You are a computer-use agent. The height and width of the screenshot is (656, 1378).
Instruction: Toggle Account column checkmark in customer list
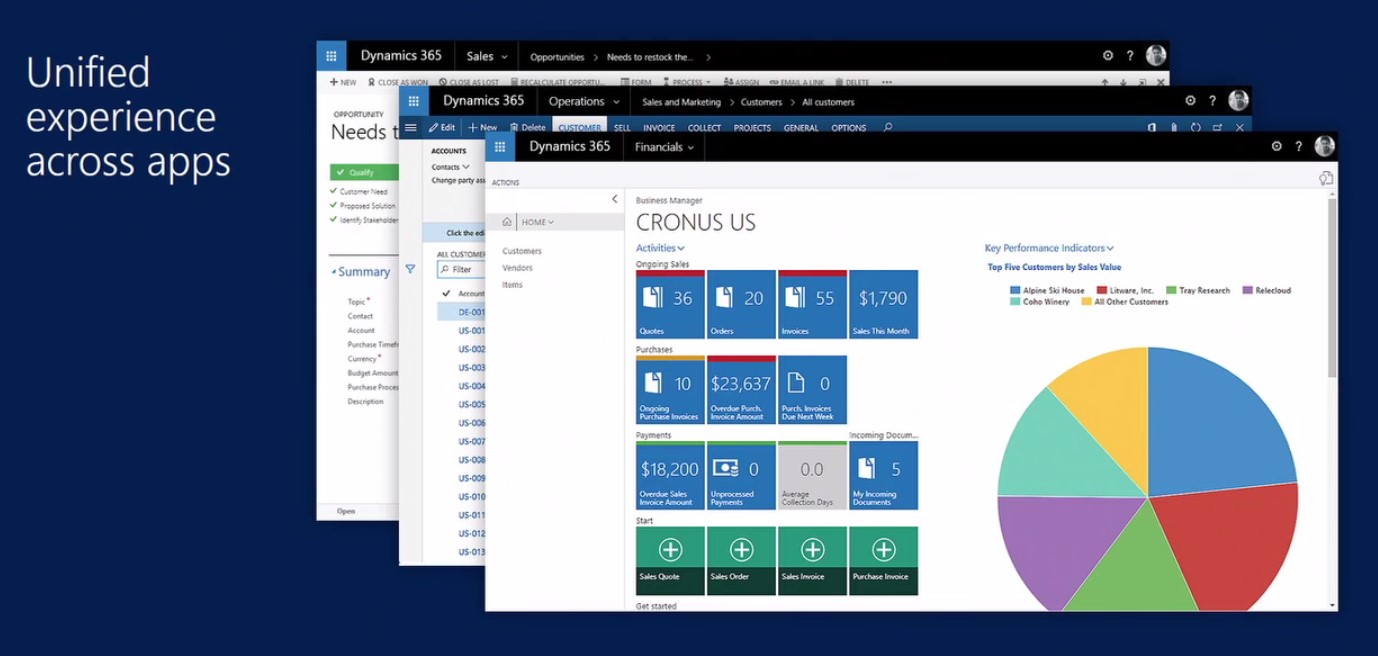[x=446, y=293]
